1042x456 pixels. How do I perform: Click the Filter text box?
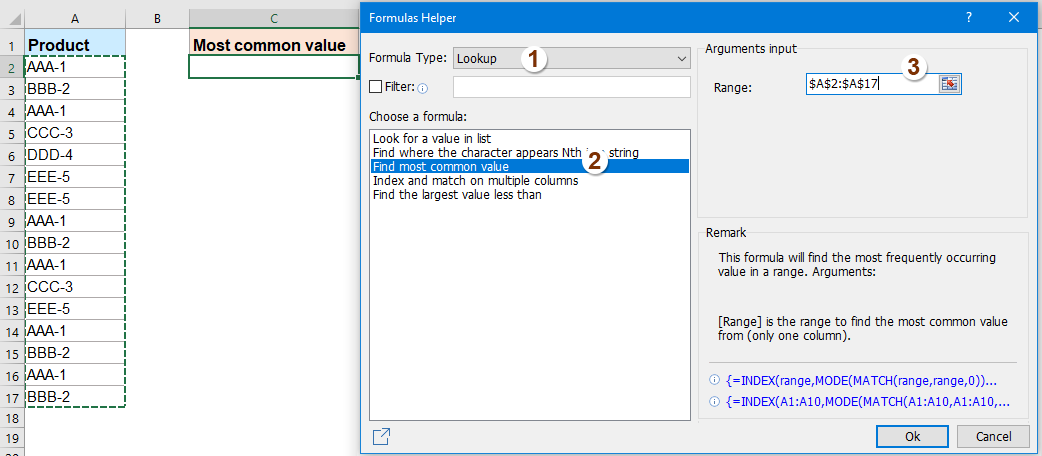(x=571, y=87)
